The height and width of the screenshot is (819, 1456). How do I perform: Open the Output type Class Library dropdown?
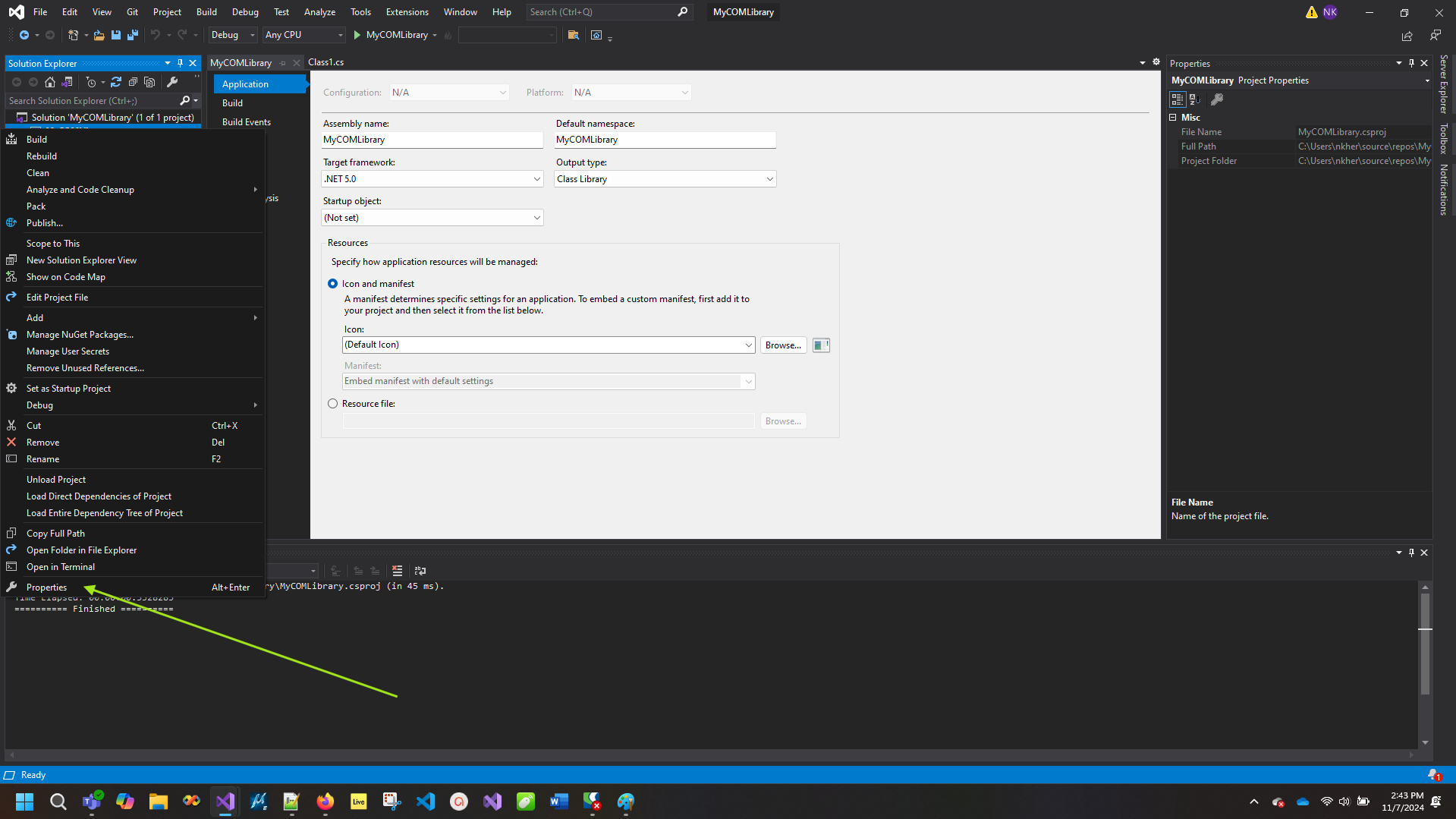coord(665,179)
